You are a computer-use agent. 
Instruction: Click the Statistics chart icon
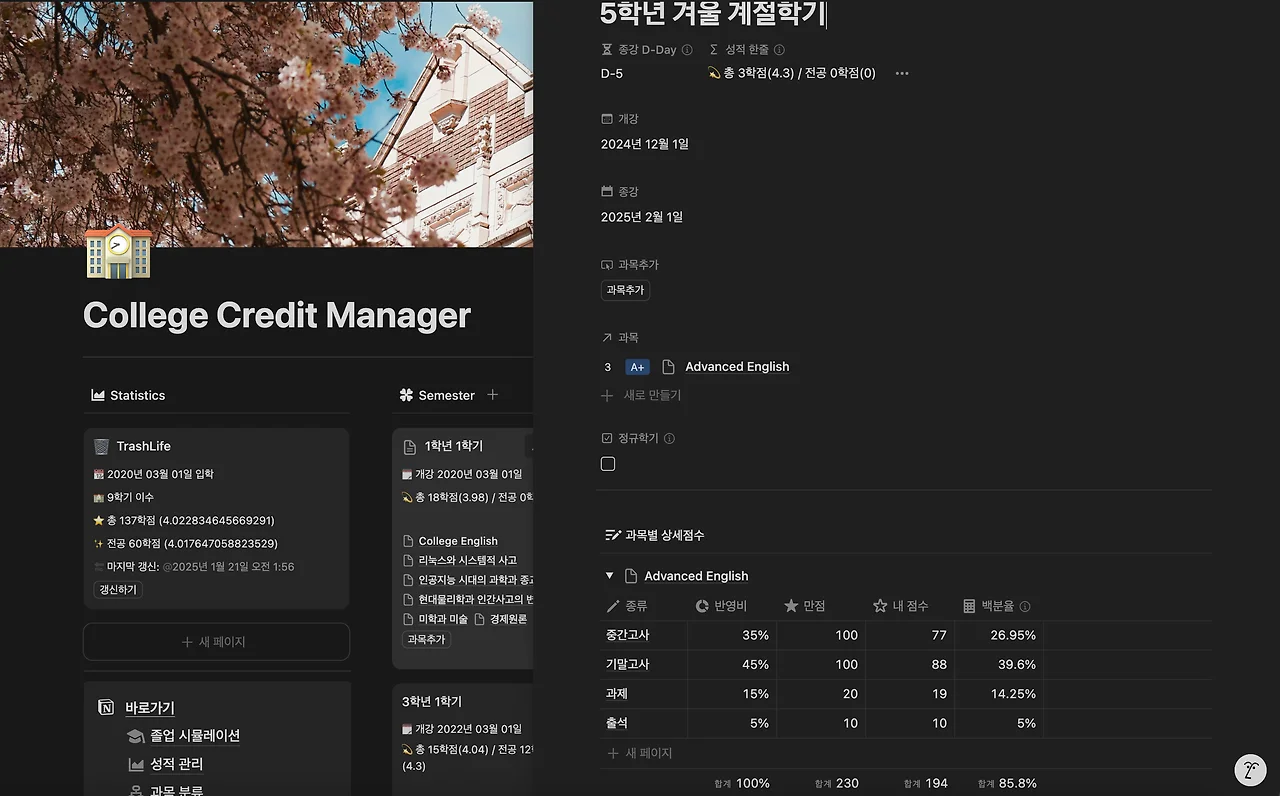98,395
